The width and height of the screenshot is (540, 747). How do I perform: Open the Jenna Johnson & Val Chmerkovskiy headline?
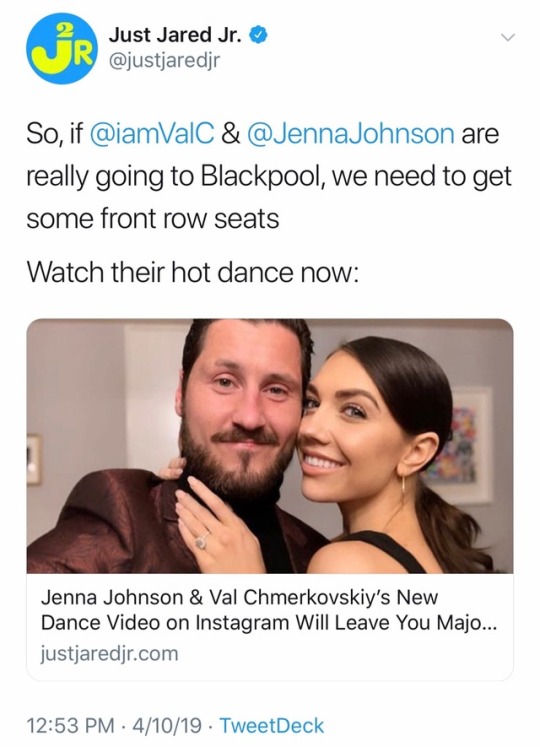coord(269,610)
